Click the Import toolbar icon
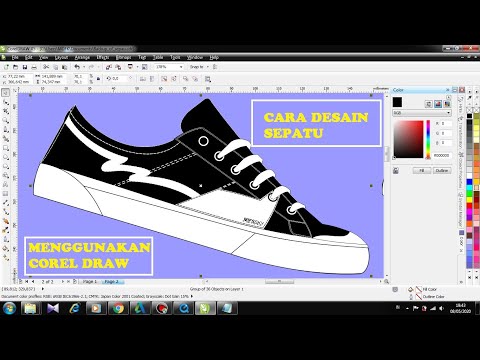480x360 pixels. coord(109,67)
